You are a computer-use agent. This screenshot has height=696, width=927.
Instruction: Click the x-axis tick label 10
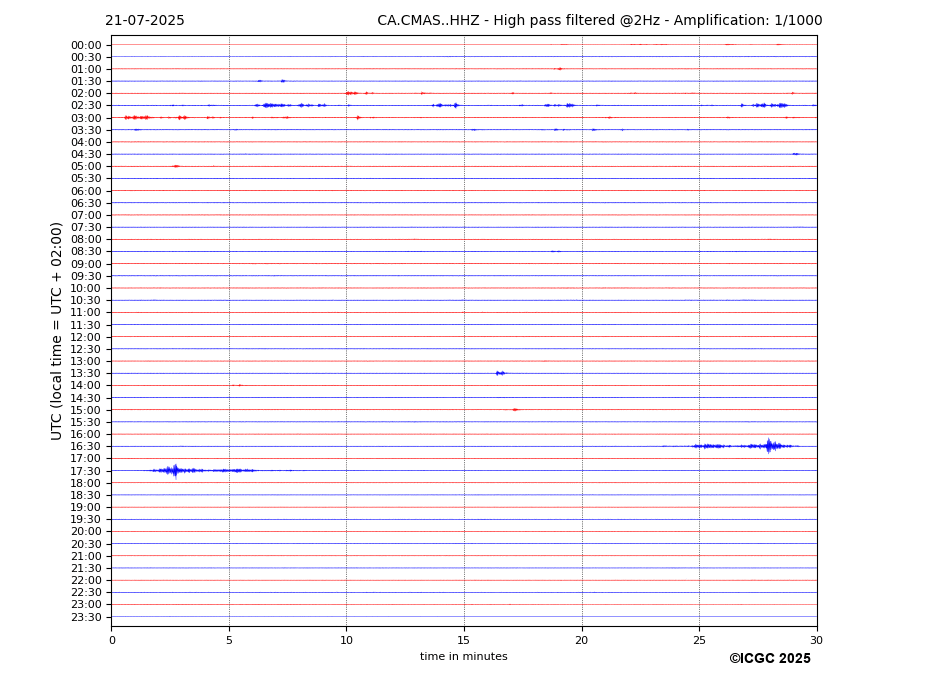346,640
